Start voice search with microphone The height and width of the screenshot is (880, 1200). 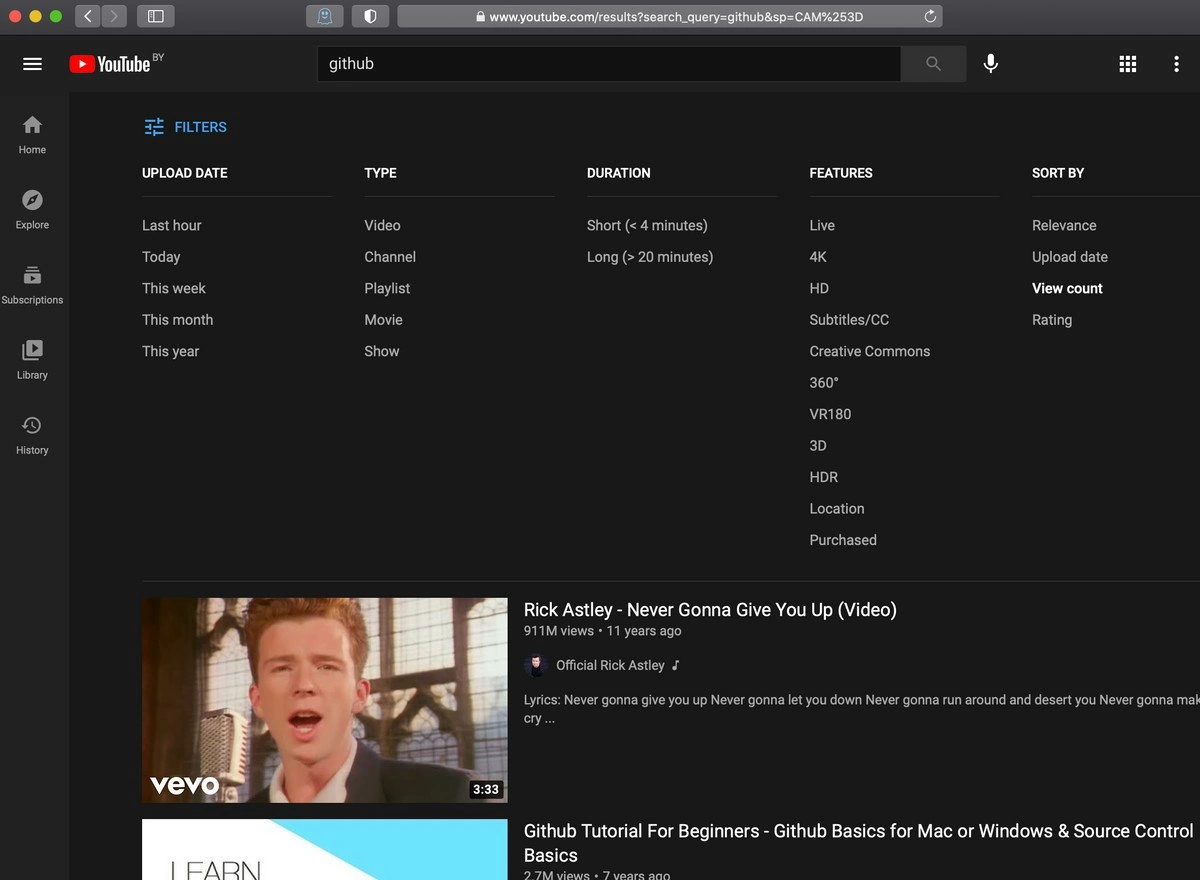(x=990, y=64)
